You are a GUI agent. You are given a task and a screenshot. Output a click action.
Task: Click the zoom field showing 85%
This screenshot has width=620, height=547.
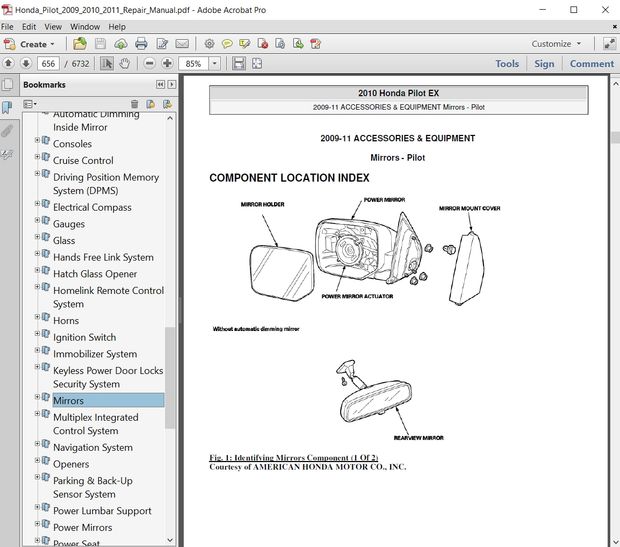click(193, 63)
